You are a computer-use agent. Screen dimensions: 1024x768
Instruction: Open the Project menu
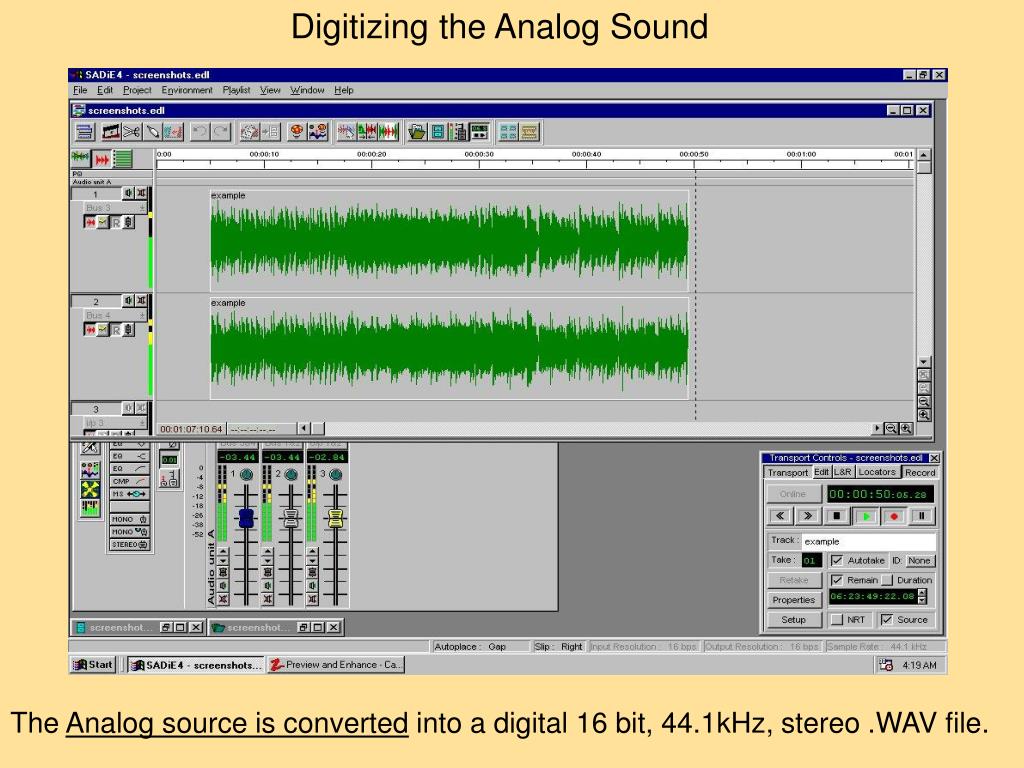click(137, 90)
